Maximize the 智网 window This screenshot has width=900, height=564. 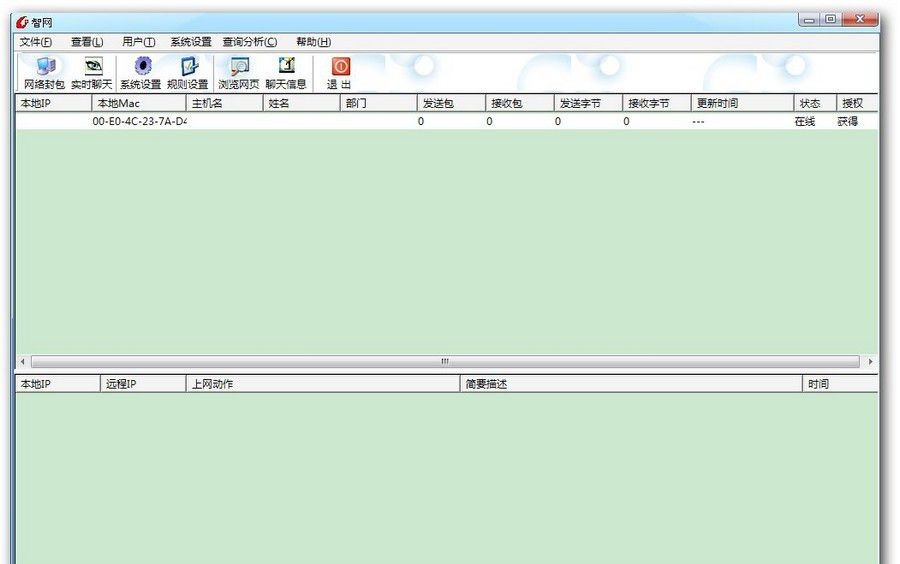click(x=831, y=20)
